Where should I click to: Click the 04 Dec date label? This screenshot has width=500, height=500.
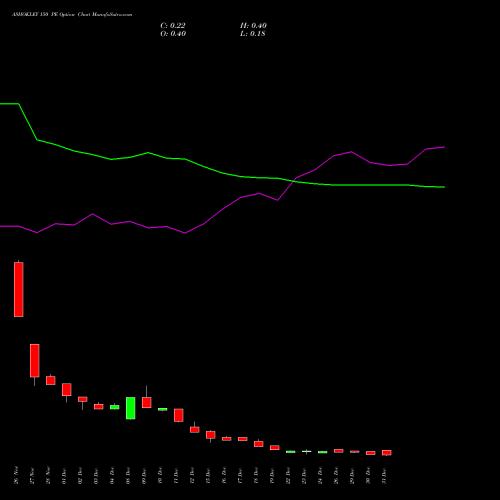[112, 476]
